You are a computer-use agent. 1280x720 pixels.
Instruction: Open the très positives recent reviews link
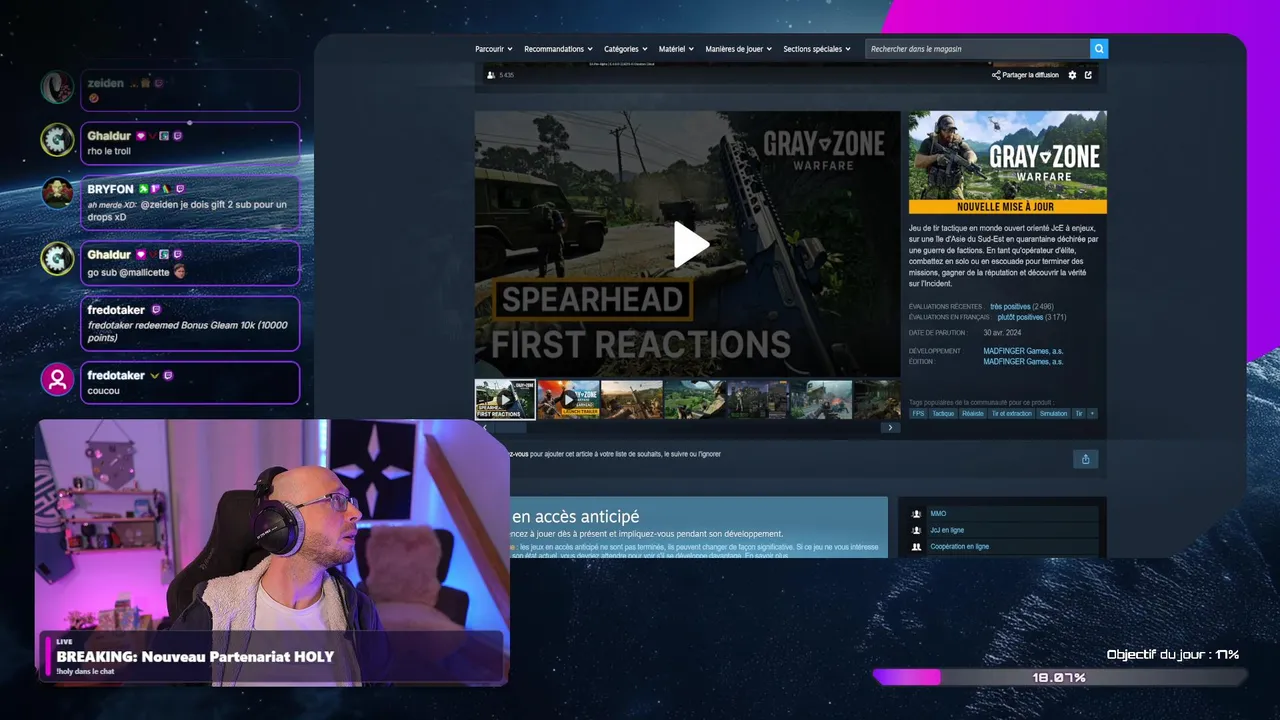click(1011, 306)
